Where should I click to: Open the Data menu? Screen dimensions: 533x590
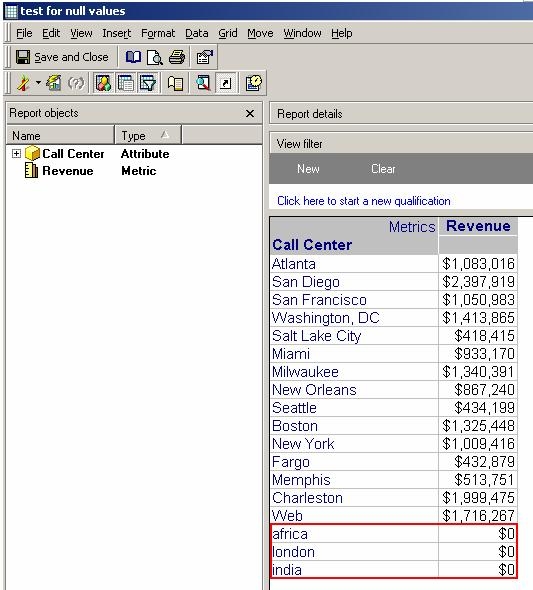pyautogui.click(x=196, y=33)
